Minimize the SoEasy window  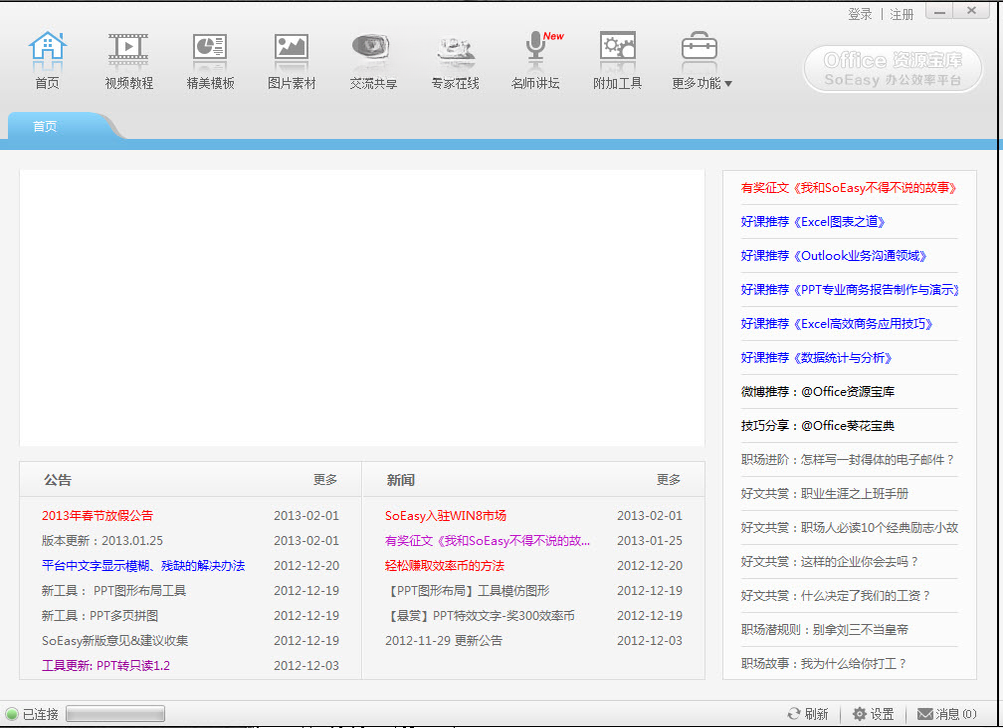(x=939, y=12)
